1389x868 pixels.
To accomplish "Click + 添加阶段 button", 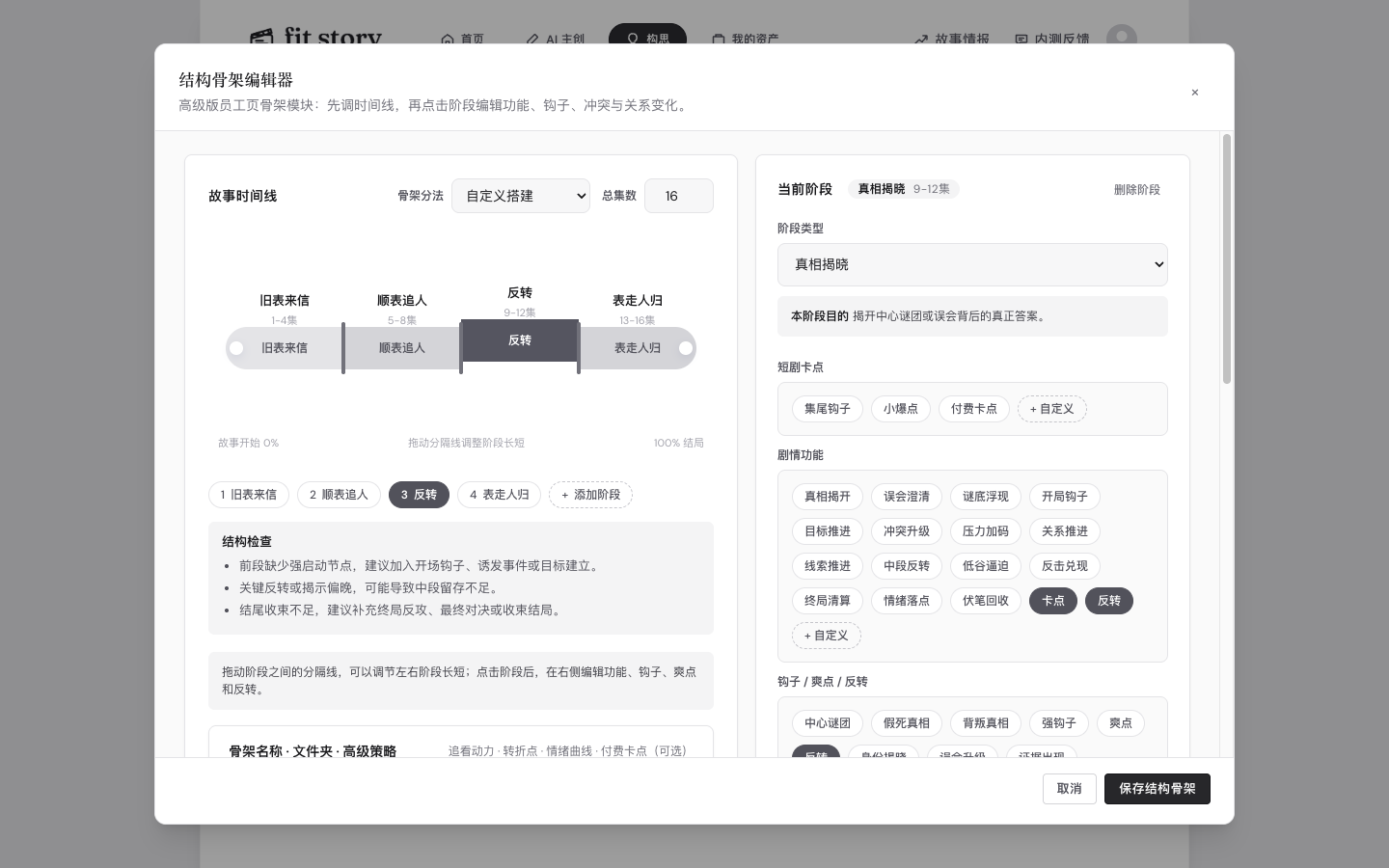I will (x=591, y=495).
